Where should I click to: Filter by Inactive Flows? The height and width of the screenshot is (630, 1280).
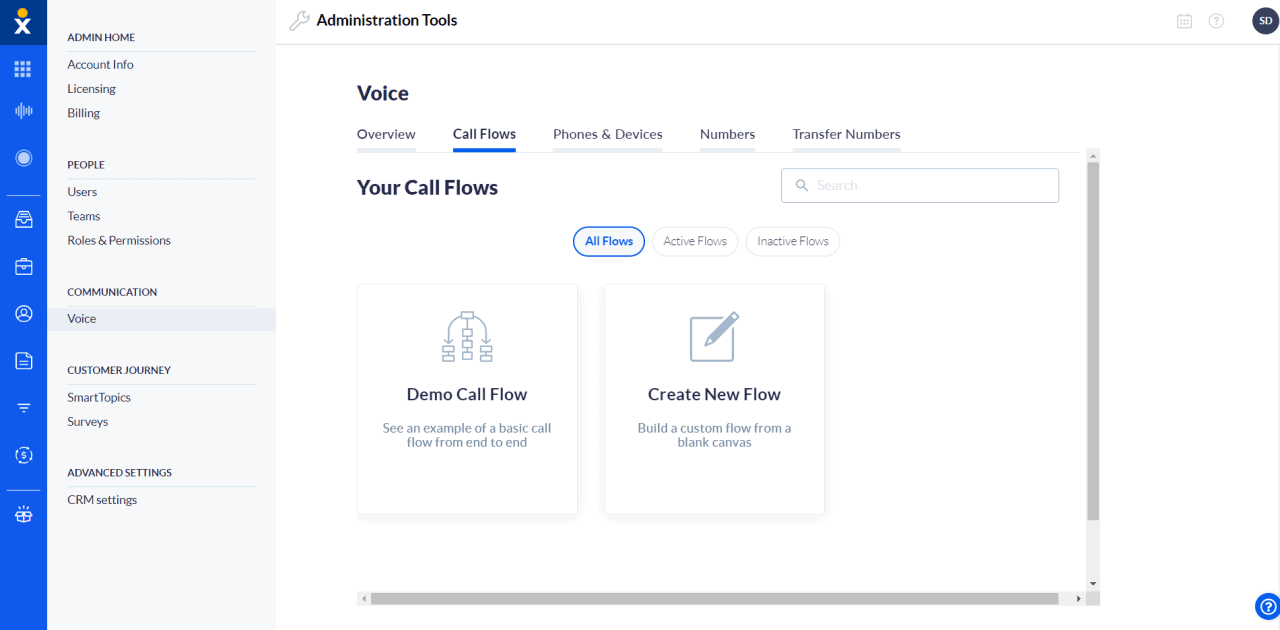click(x=792, y=241)
